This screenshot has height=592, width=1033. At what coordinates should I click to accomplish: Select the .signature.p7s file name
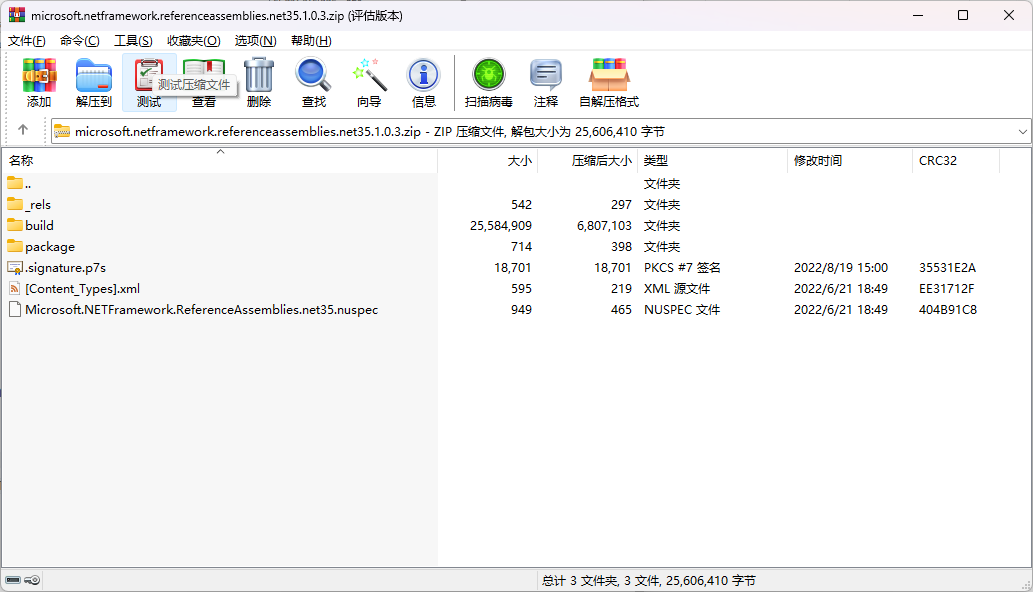66,268
